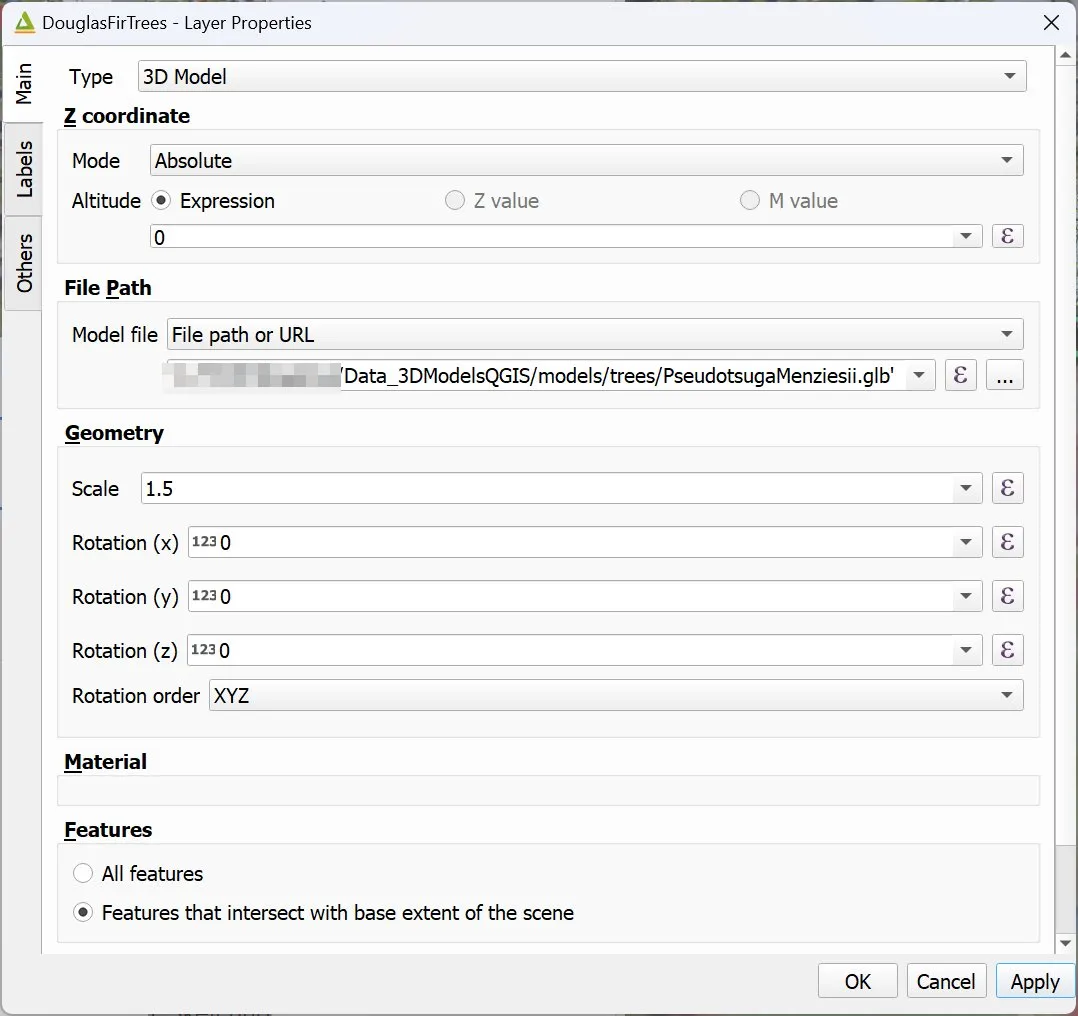Expand the model file path dropdown arrow
Viewport: 1078px width, 1016px height.
point(919,375)
